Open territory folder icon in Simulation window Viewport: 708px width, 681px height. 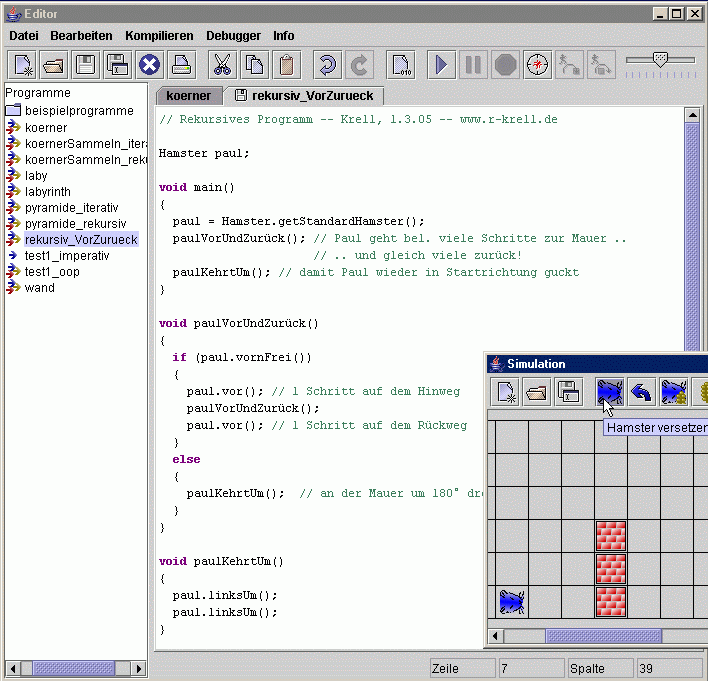point(537,392)
